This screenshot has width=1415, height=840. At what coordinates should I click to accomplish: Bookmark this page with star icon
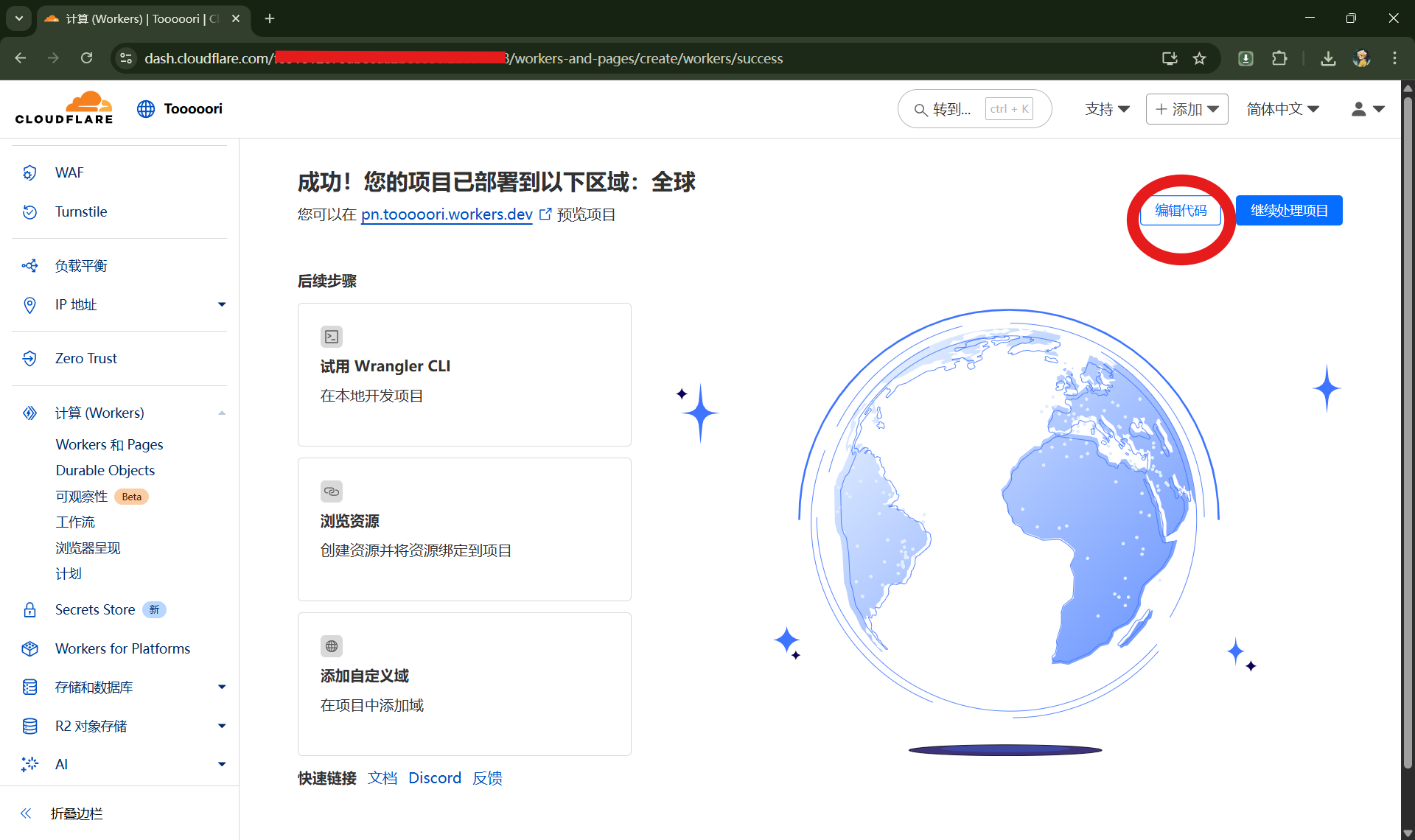(1200, 58)
